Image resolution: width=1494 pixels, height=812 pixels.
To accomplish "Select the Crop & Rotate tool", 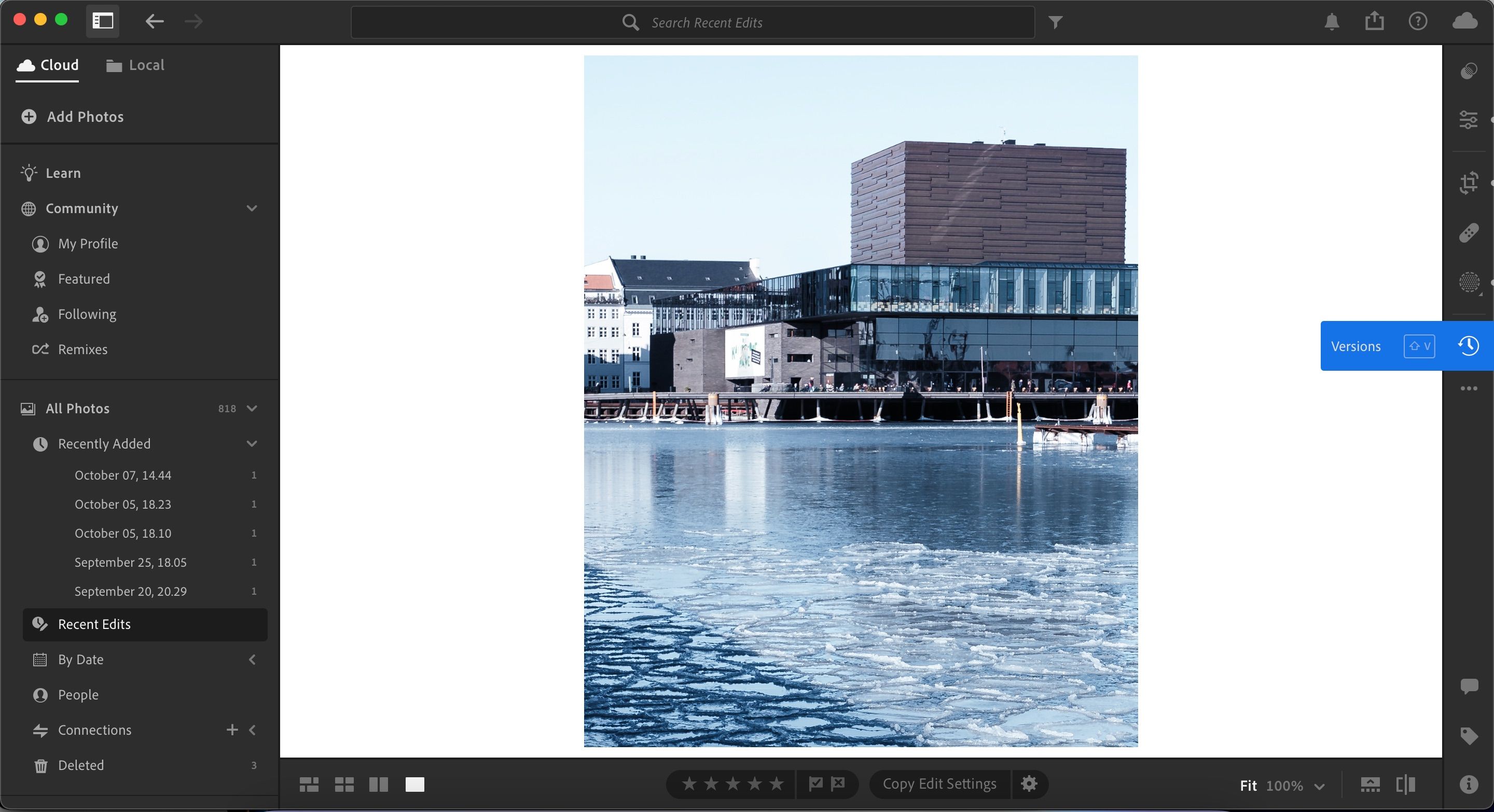I will pos(1469,183).
